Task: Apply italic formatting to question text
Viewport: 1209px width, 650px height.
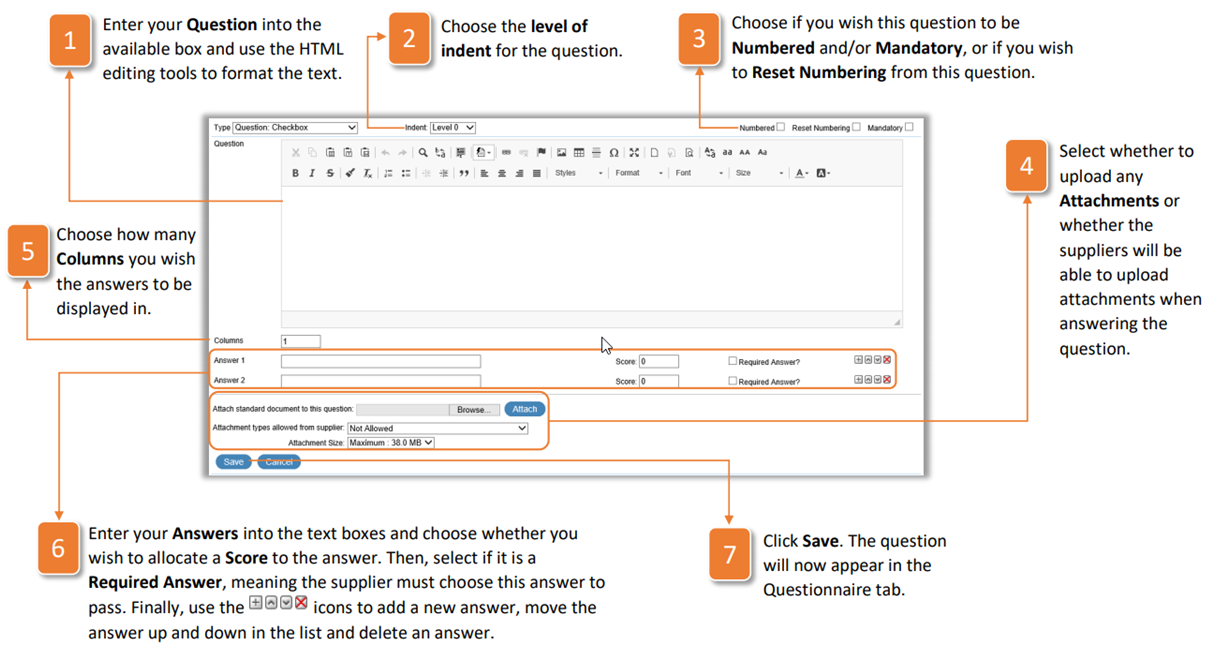Action: tap(310, 172)
